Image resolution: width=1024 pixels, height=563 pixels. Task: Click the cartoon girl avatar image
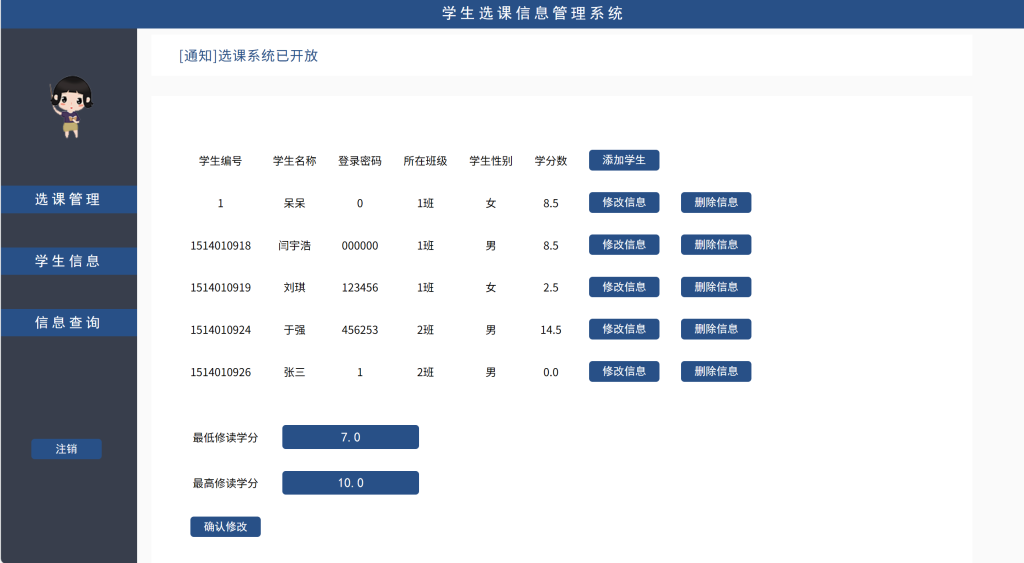[x=71, y=107]
